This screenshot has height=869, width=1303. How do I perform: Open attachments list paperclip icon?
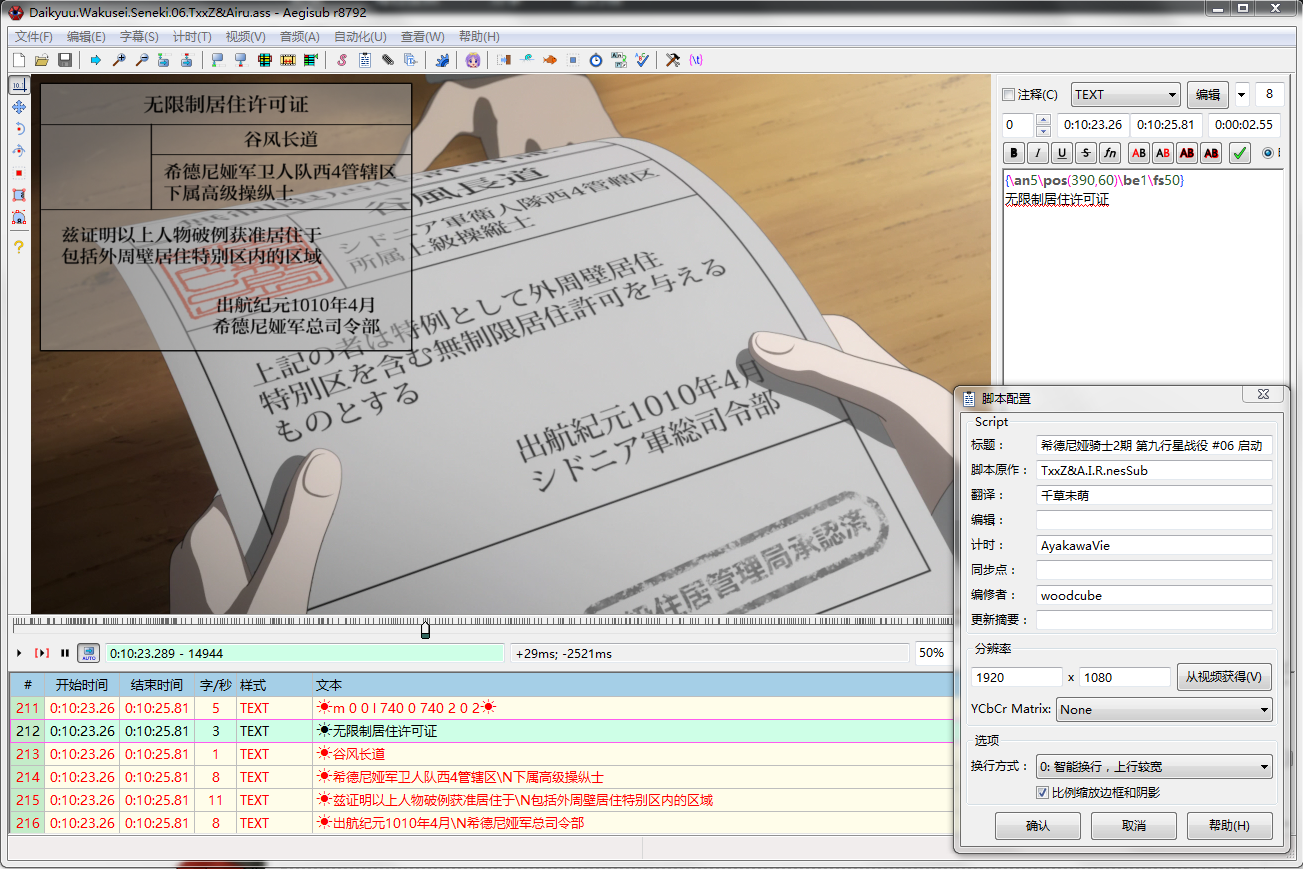click(388, 60)
